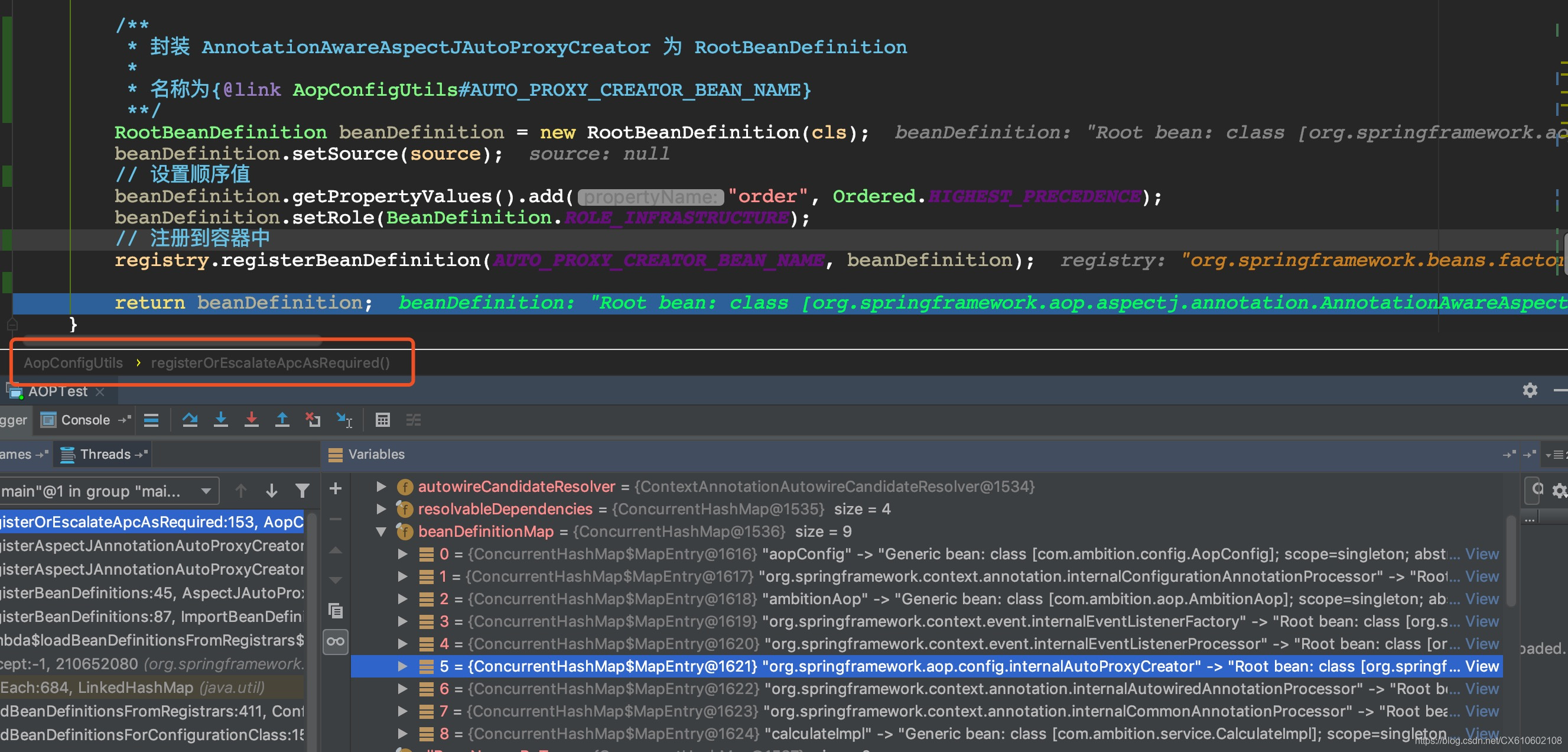Viewport: 1568px width, 752px height.
Task: Expand map entry 0 aopConfig
Action: tap(402, 553)
